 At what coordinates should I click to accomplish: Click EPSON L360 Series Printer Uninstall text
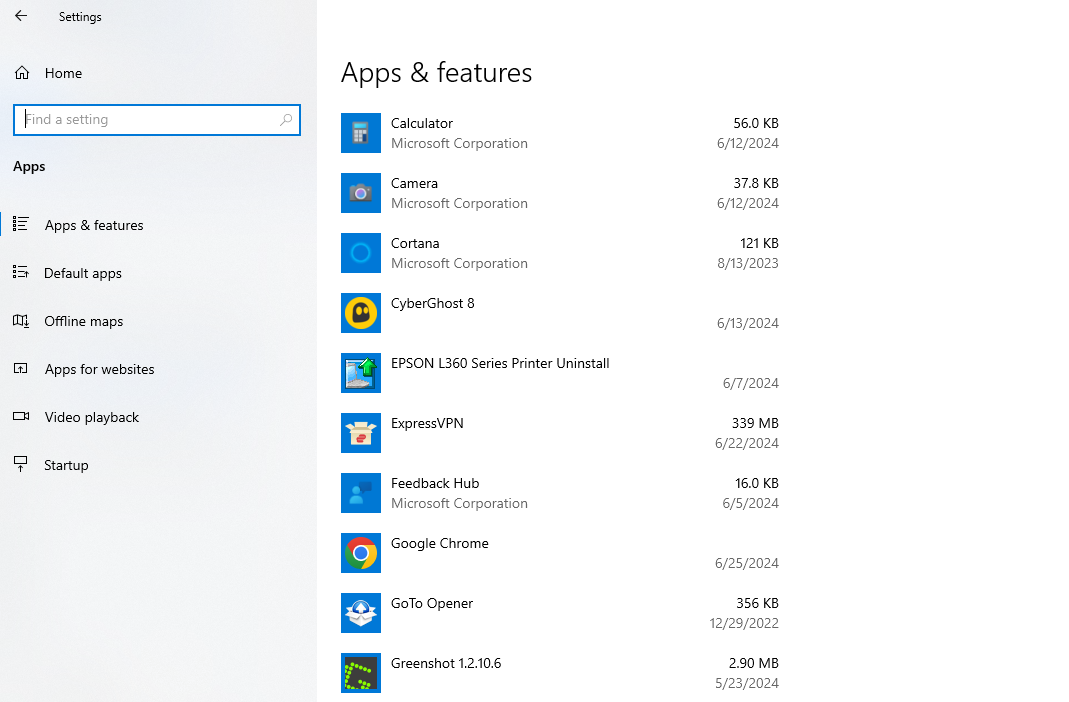pos(500,363)
